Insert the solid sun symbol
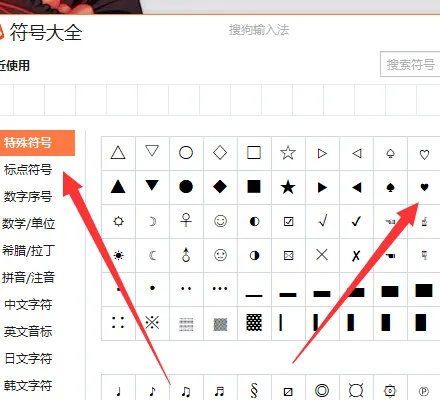 coord(118,255)
